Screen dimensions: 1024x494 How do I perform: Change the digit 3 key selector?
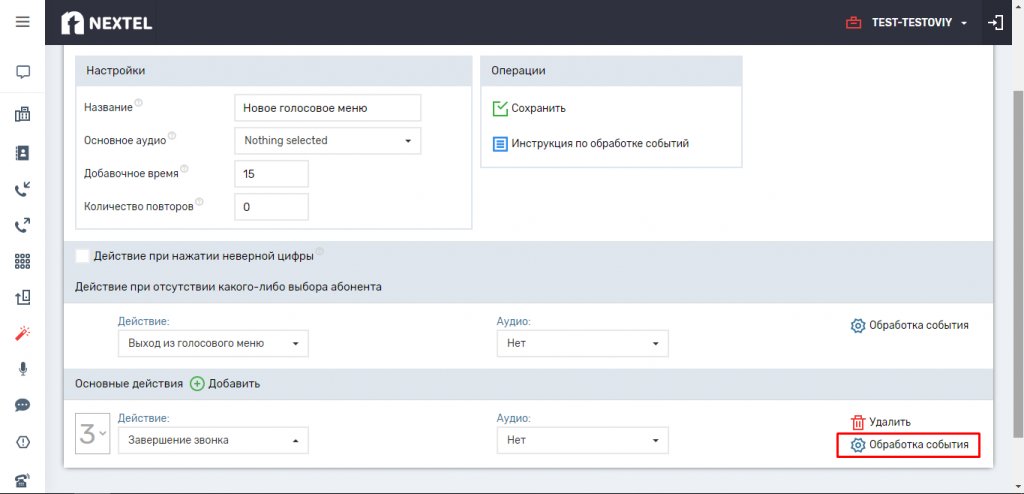[x=93, y=435]
